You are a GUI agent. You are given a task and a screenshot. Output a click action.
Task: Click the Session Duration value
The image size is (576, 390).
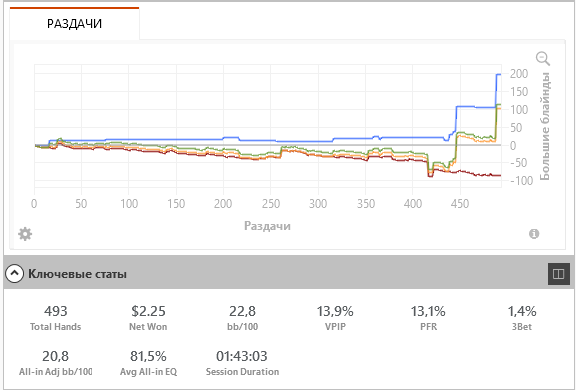(242, 356)
